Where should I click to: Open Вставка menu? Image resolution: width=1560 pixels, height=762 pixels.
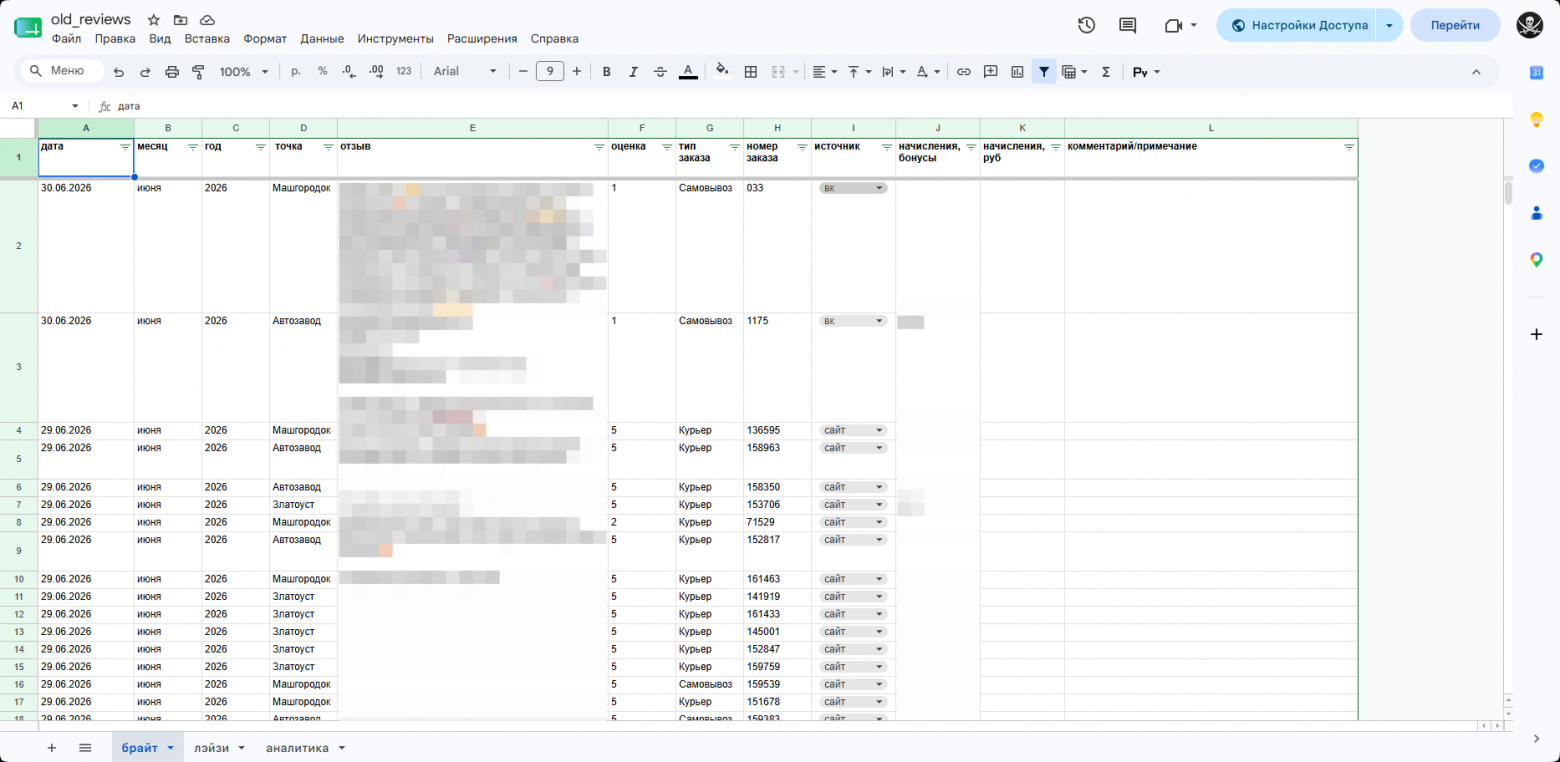pos(207,39)
